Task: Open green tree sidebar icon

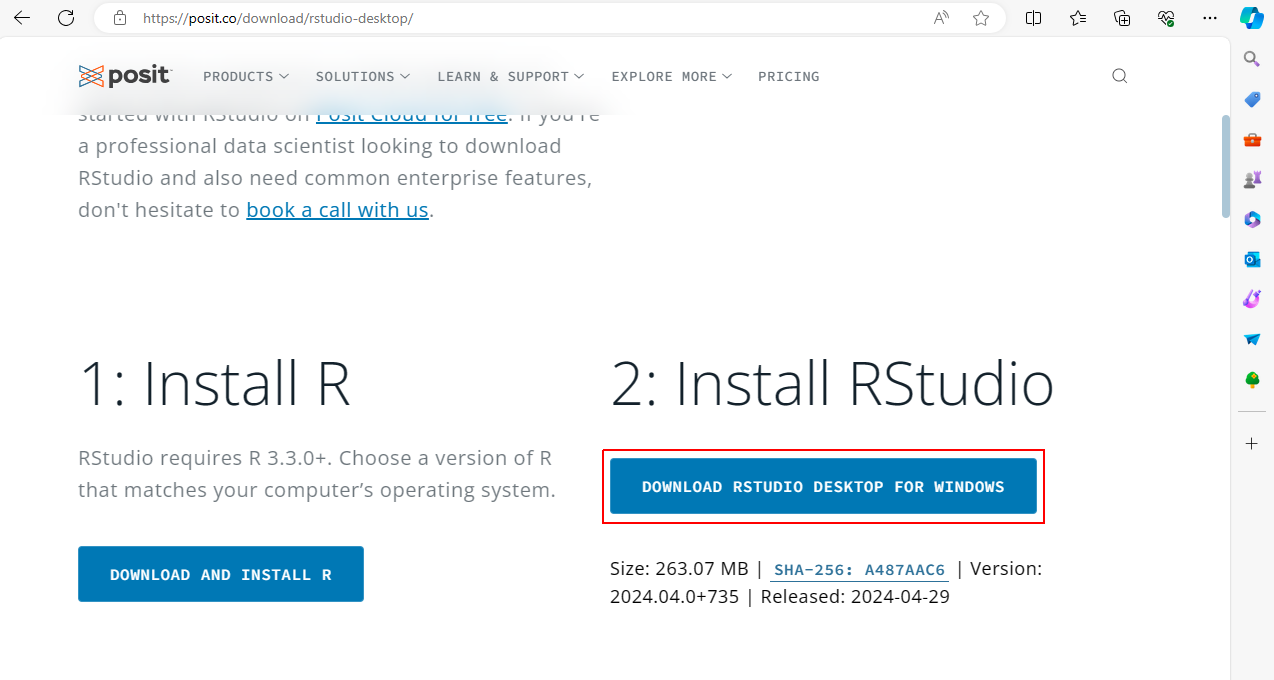Action: 1252,380
